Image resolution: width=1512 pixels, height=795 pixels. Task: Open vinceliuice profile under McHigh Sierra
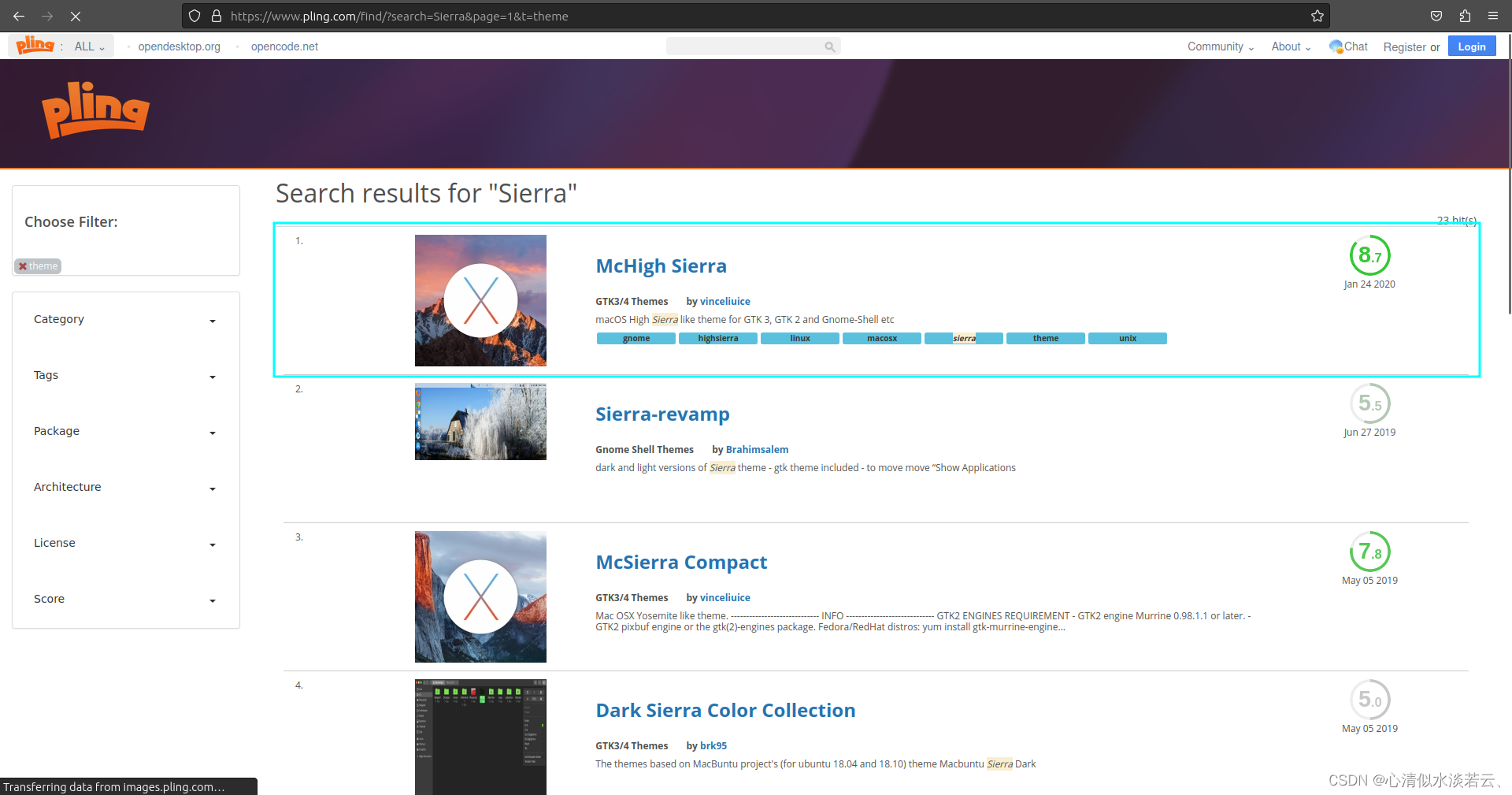click(x=724, y=301)
